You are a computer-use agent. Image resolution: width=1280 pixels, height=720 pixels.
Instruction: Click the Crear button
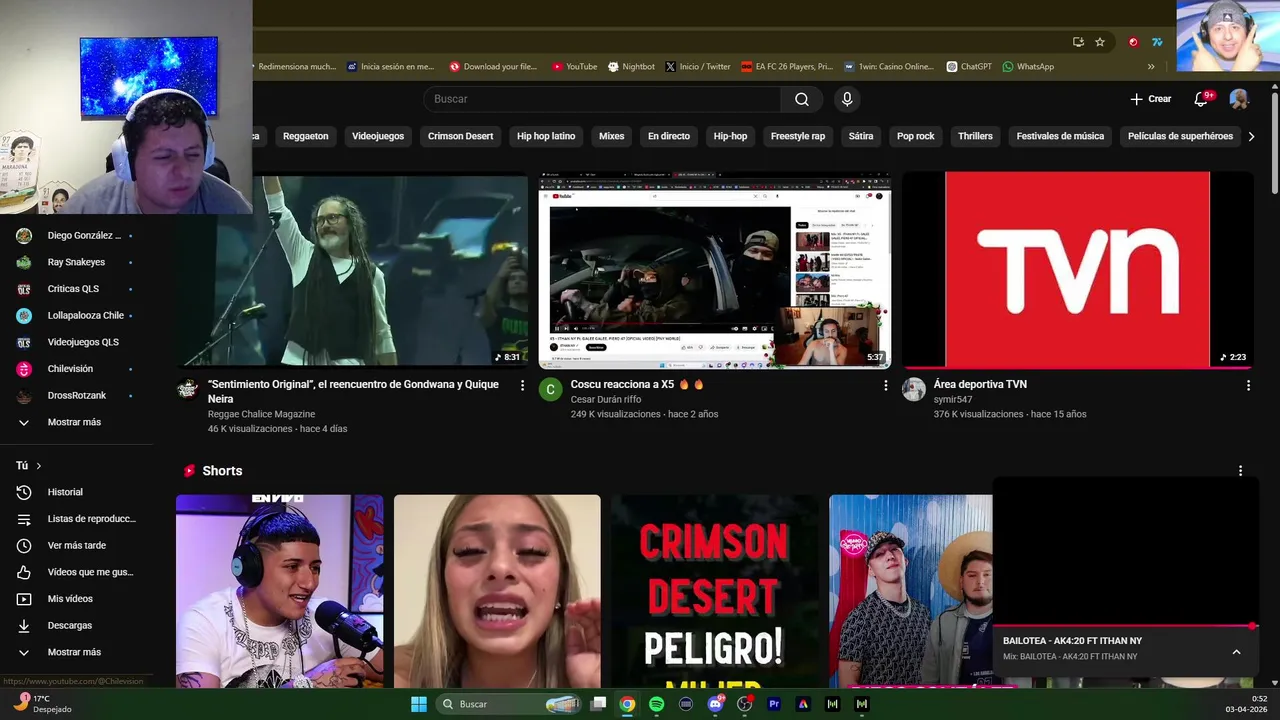click(1150, 99)
